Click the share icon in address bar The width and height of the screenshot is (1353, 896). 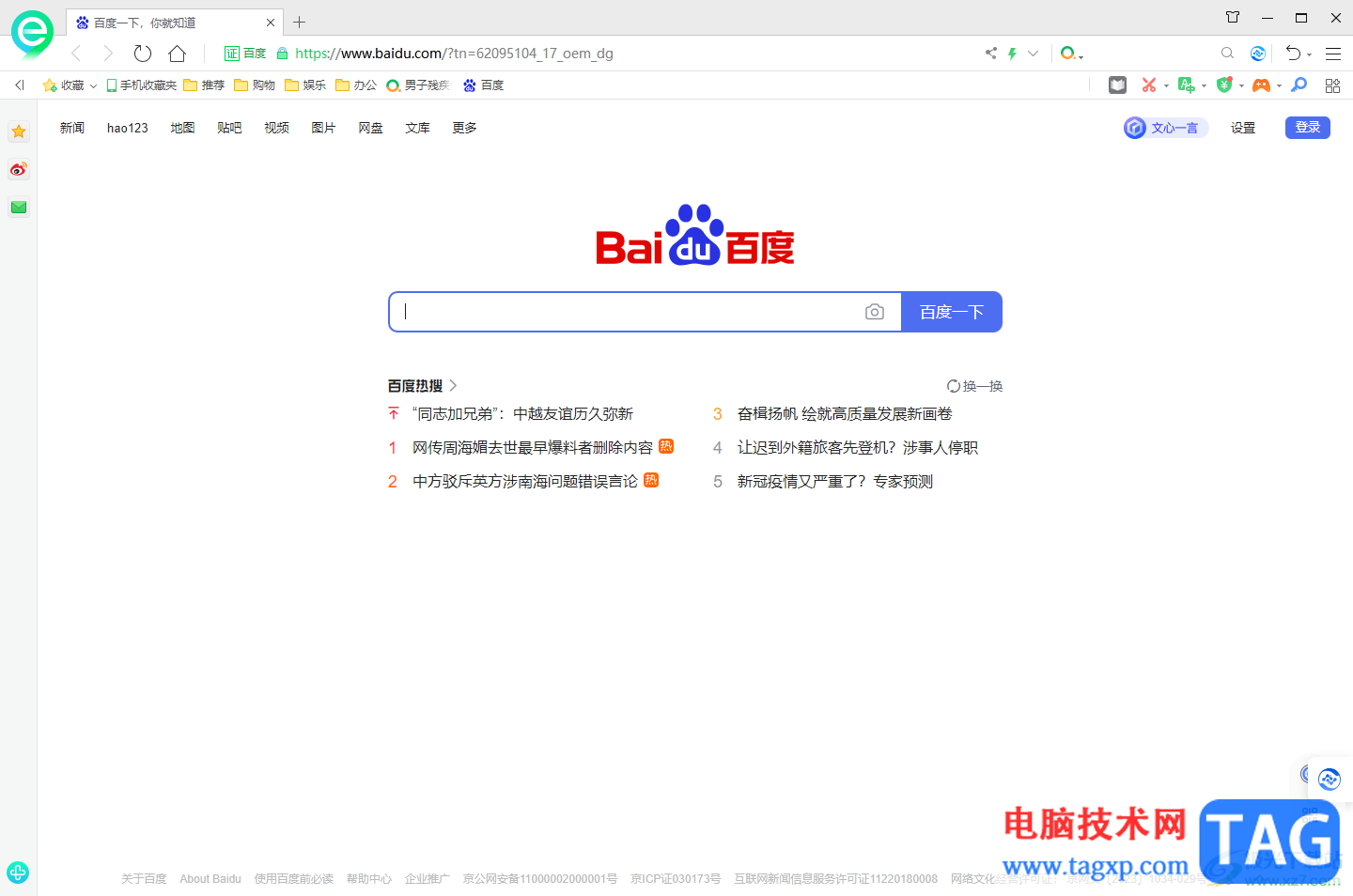click(990, 54)
